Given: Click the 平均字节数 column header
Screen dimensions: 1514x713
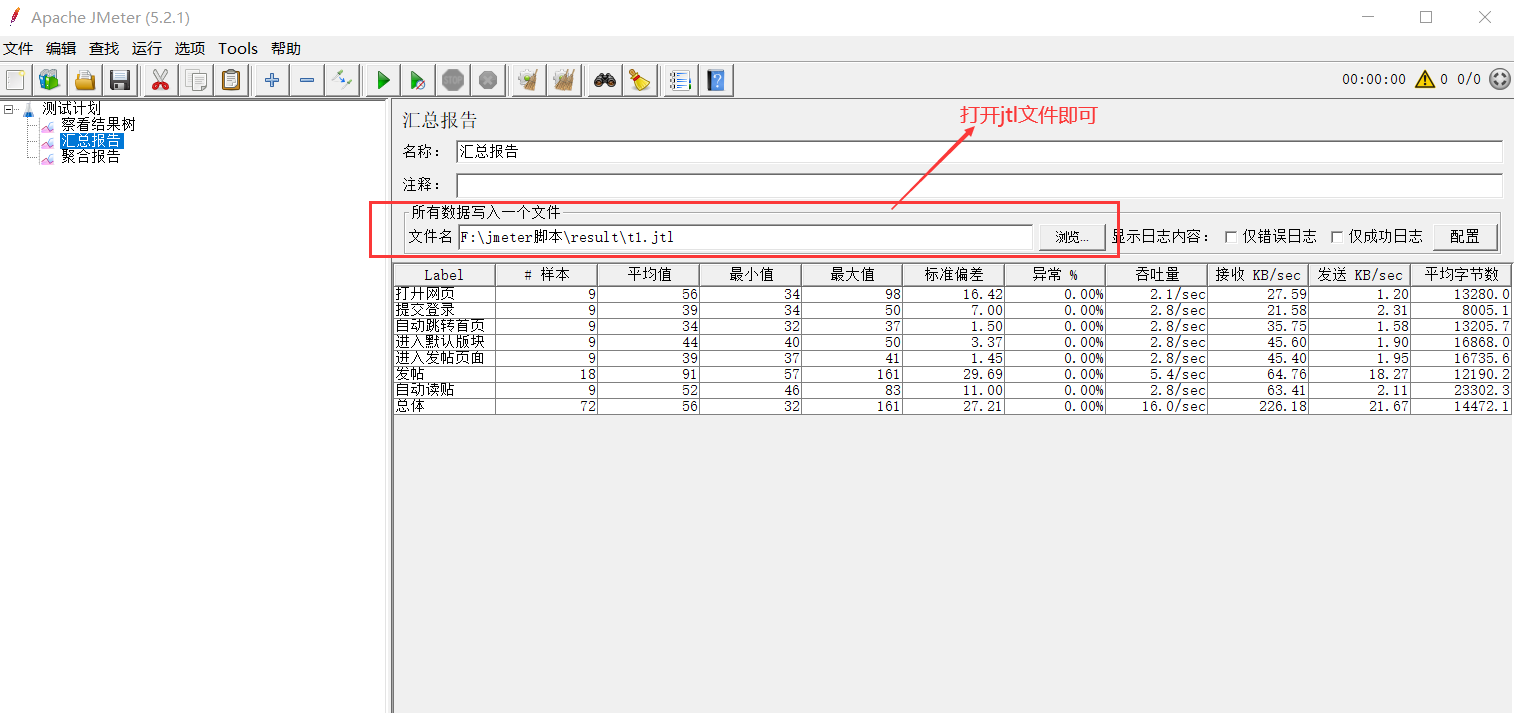Looking at the screenshot, I should pos(1461,275).
